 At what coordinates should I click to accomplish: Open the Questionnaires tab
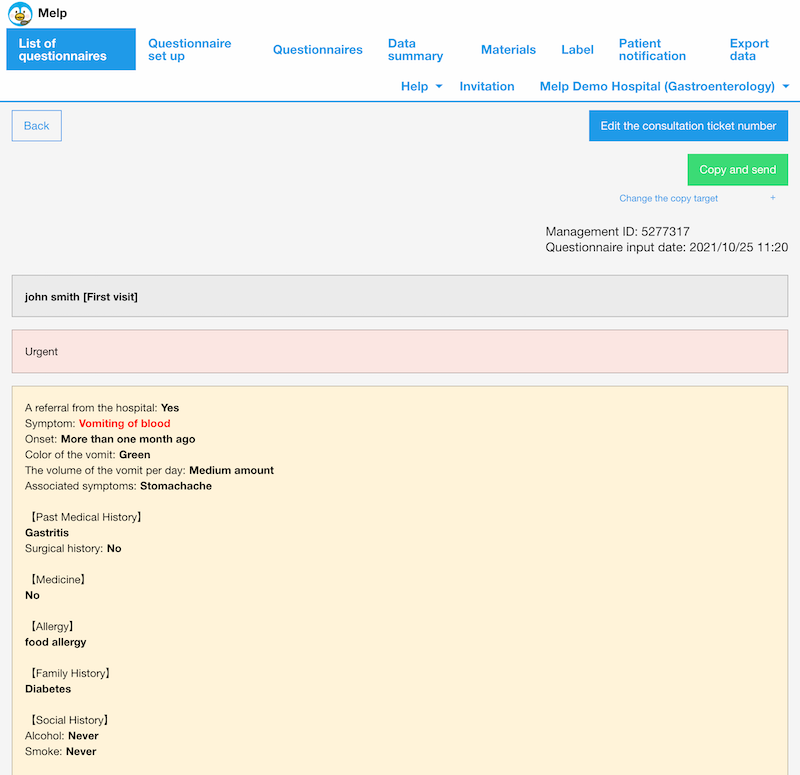coord(317,49)
